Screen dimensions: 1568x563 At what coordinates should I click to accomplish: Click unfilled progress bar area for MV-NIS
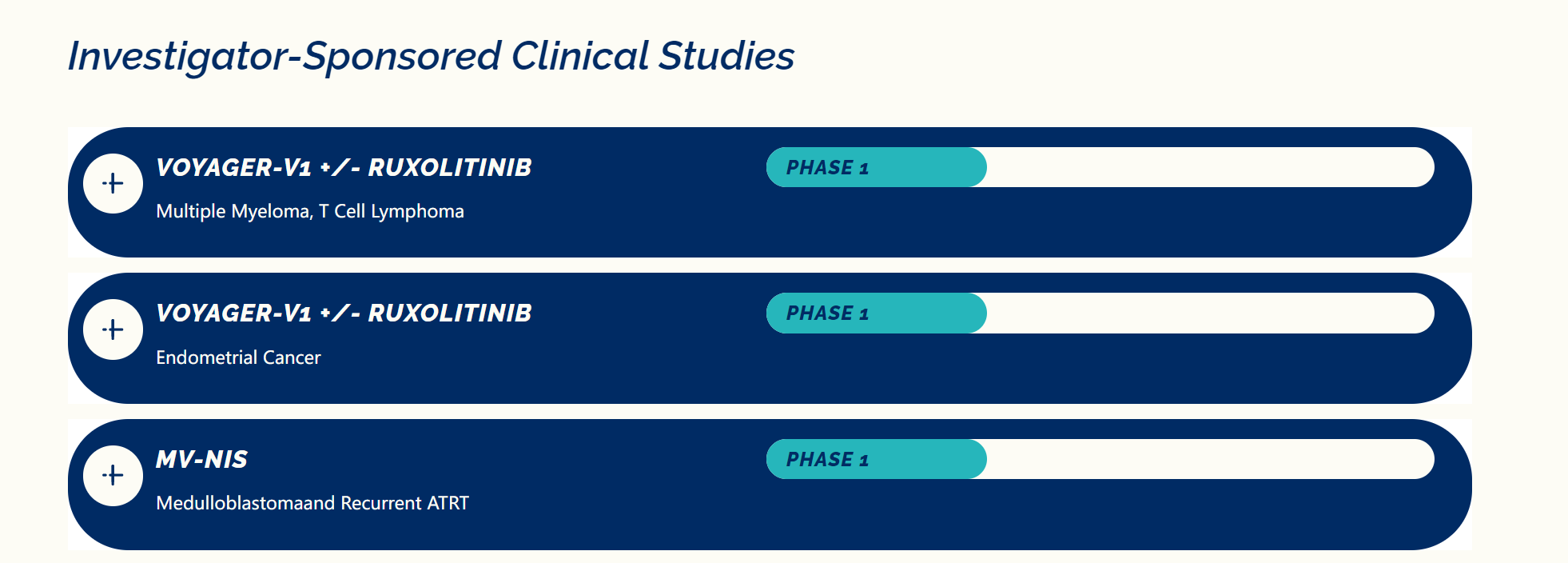pyautogui.click(x=1207, y=459)
